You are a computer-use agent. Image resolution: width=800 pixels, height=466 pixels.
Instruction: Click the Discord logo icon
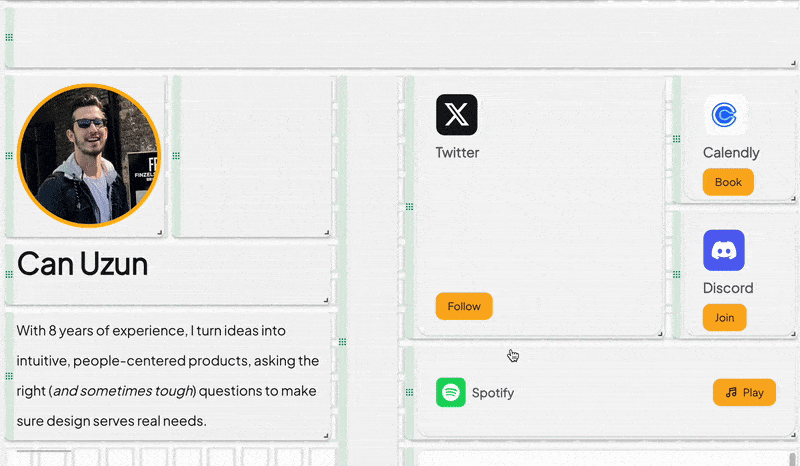point(724,250)
